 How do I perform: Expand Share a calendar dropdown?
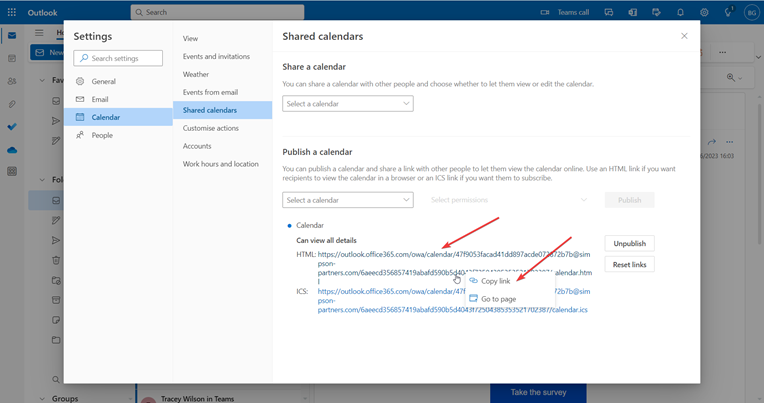pos(347,104)
